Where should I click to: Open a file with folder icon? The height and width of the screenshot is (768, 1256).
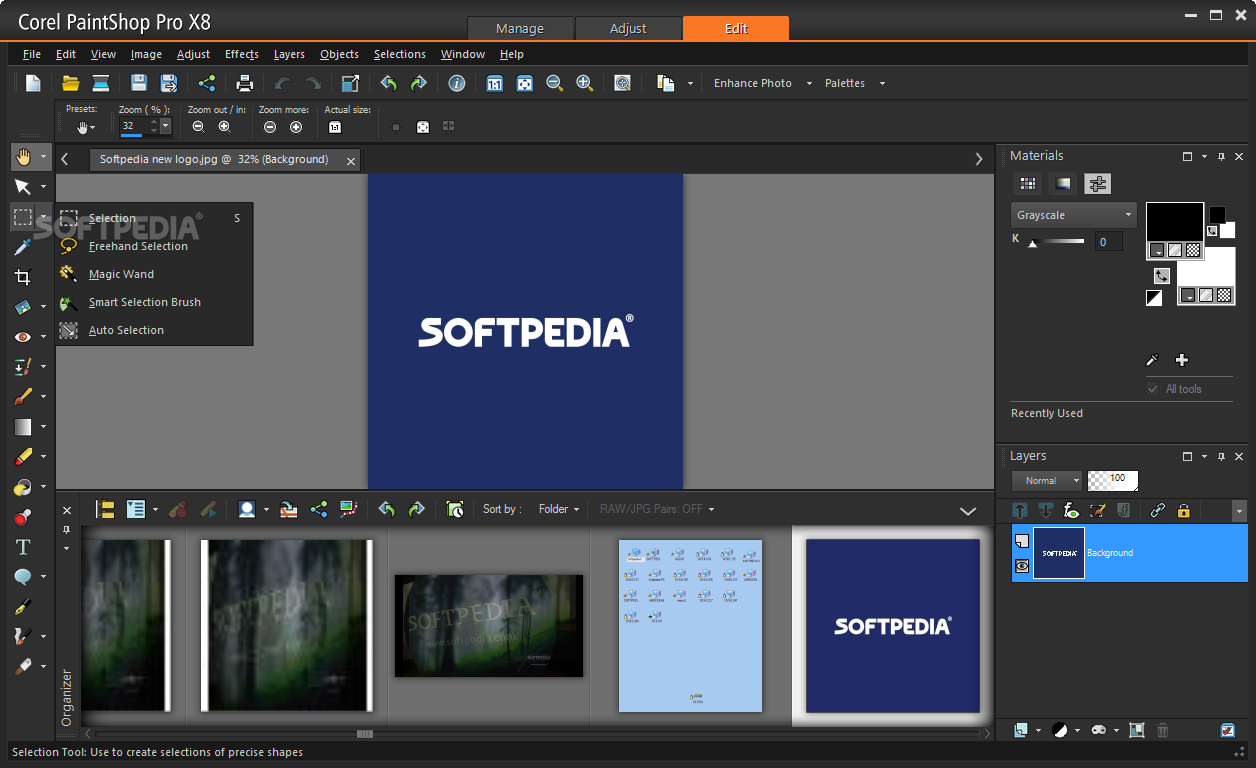(70, 83)
